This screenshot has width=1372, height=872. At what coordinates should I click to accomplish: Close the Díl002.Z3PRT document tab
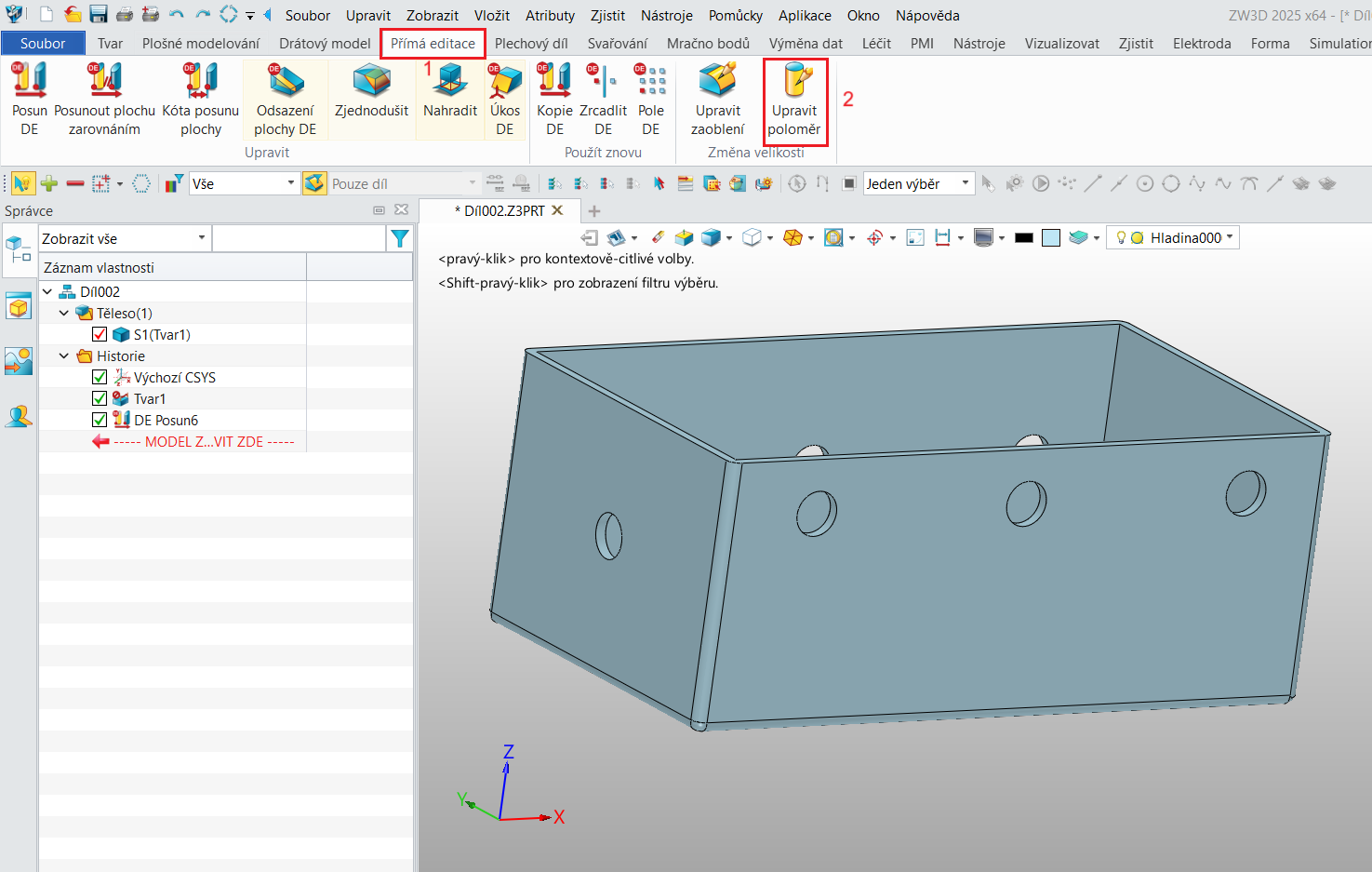pos(558,210)
